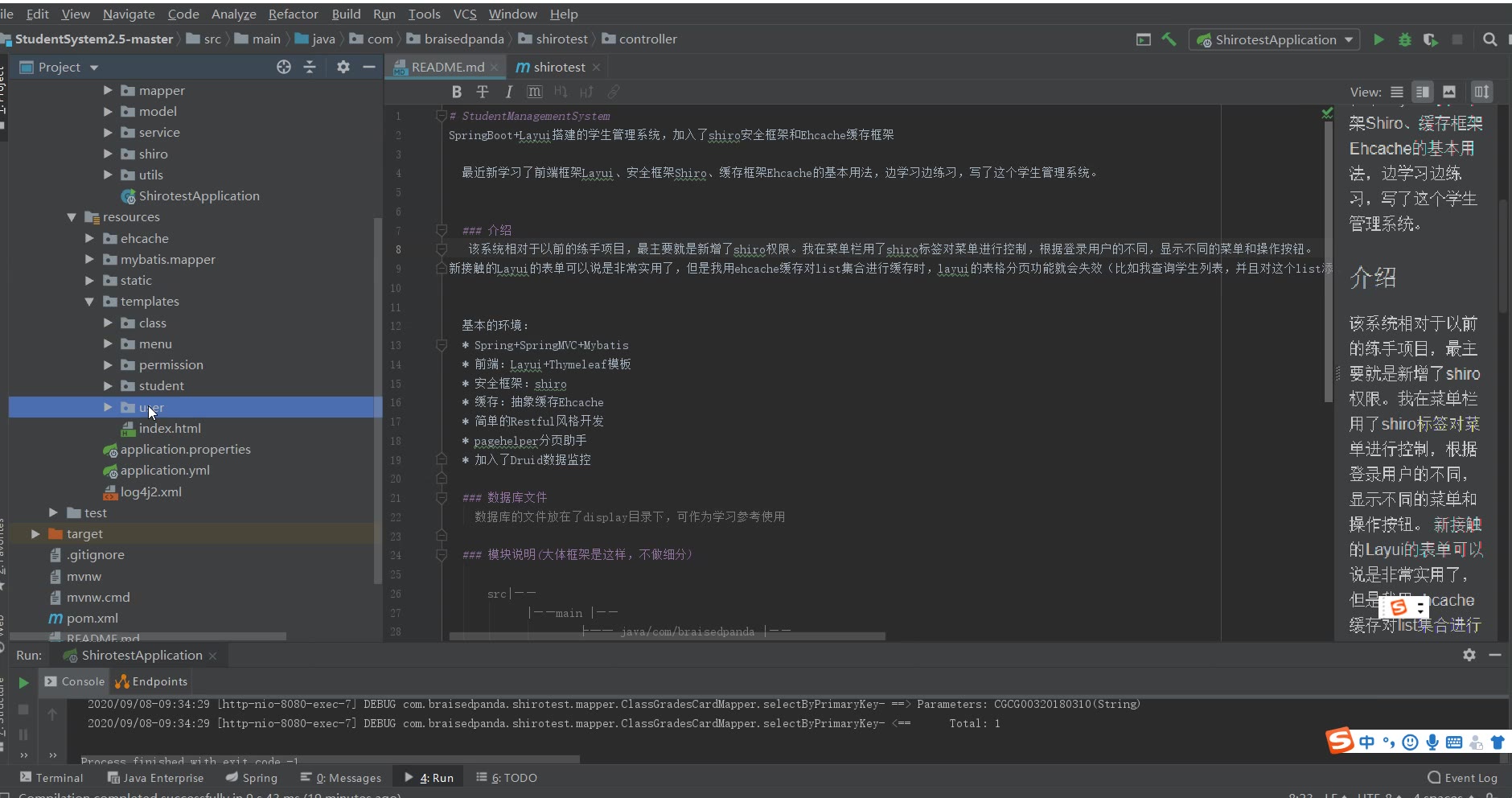Run ShirotestApplication with the green play button
The height and width of the screenshot is (798, 1512).
(1378, 39)
